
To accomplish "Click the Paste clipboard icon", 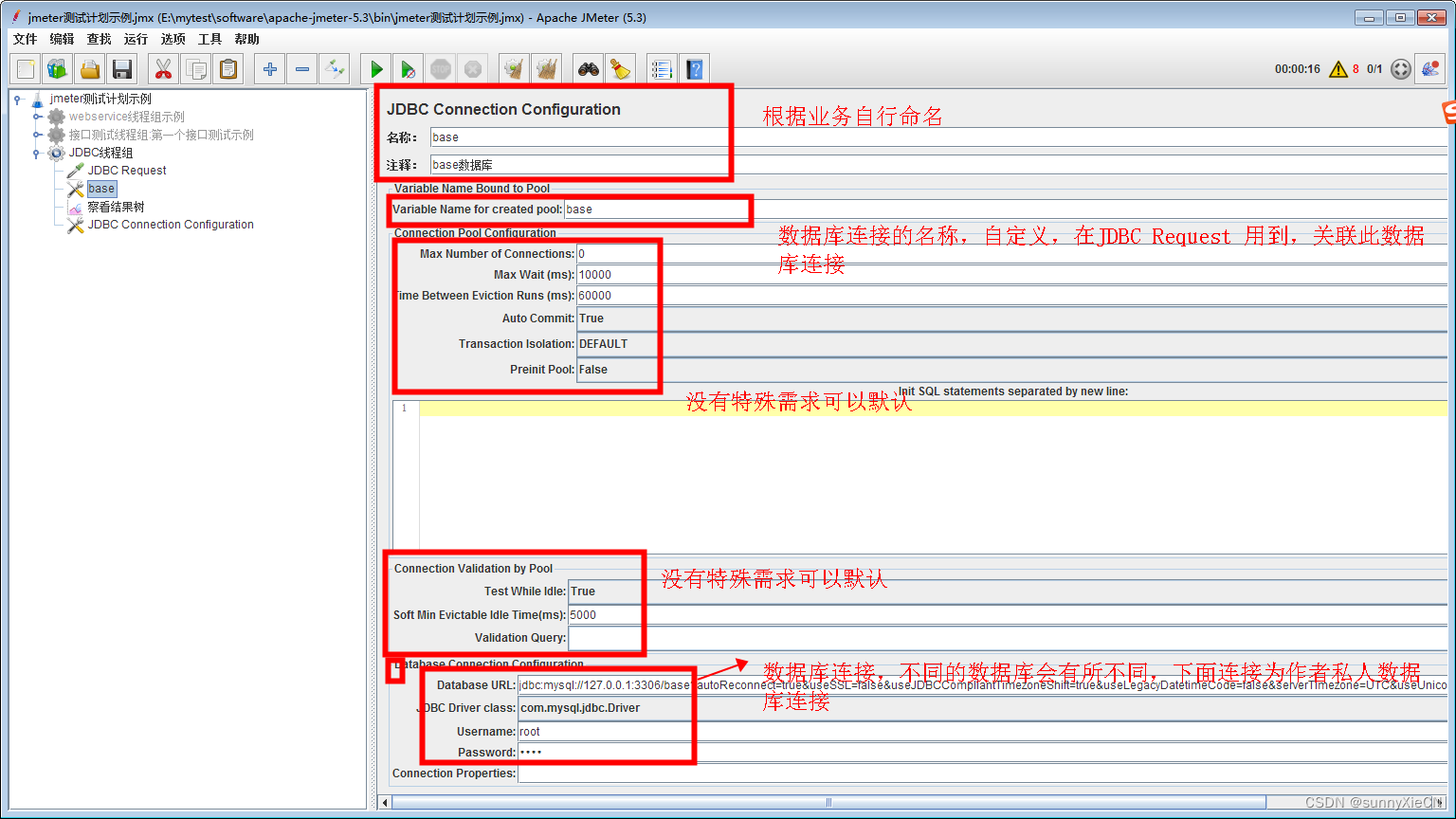I will tap(228, 69).
